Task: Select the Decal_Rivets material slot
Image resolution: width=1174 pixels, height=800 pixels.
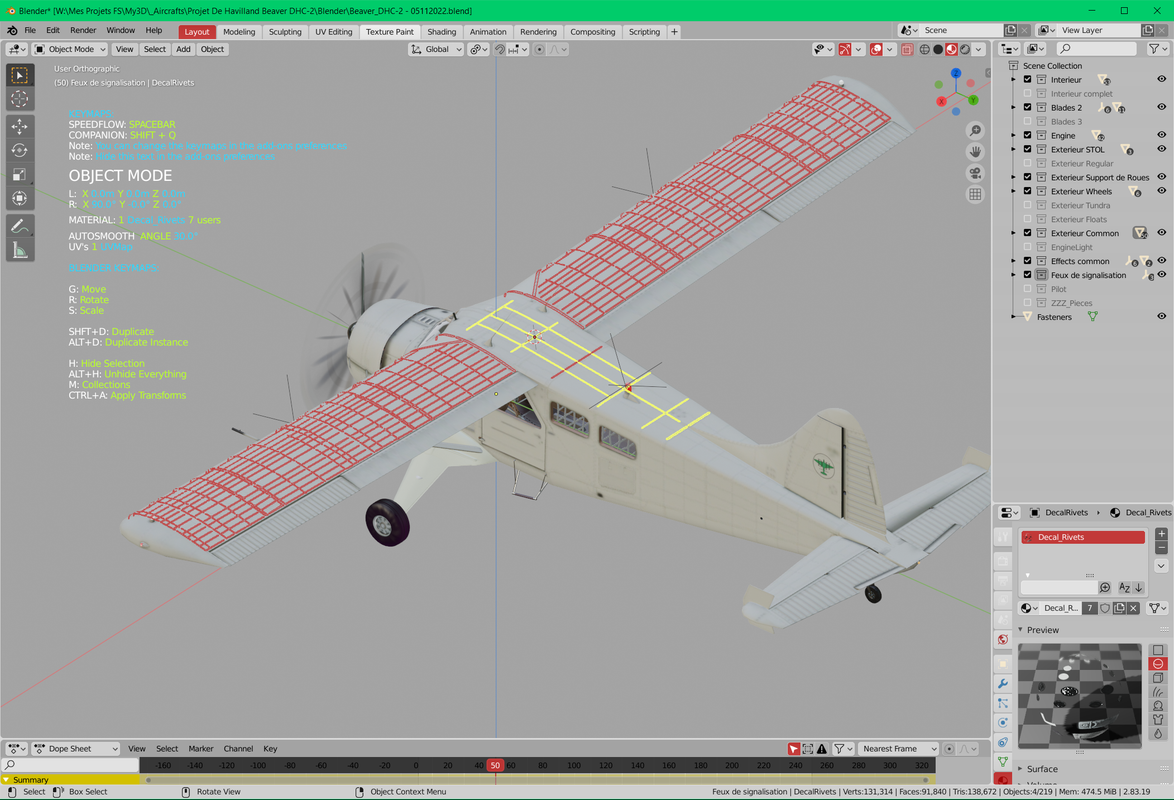Action: tap(1083, 537)
